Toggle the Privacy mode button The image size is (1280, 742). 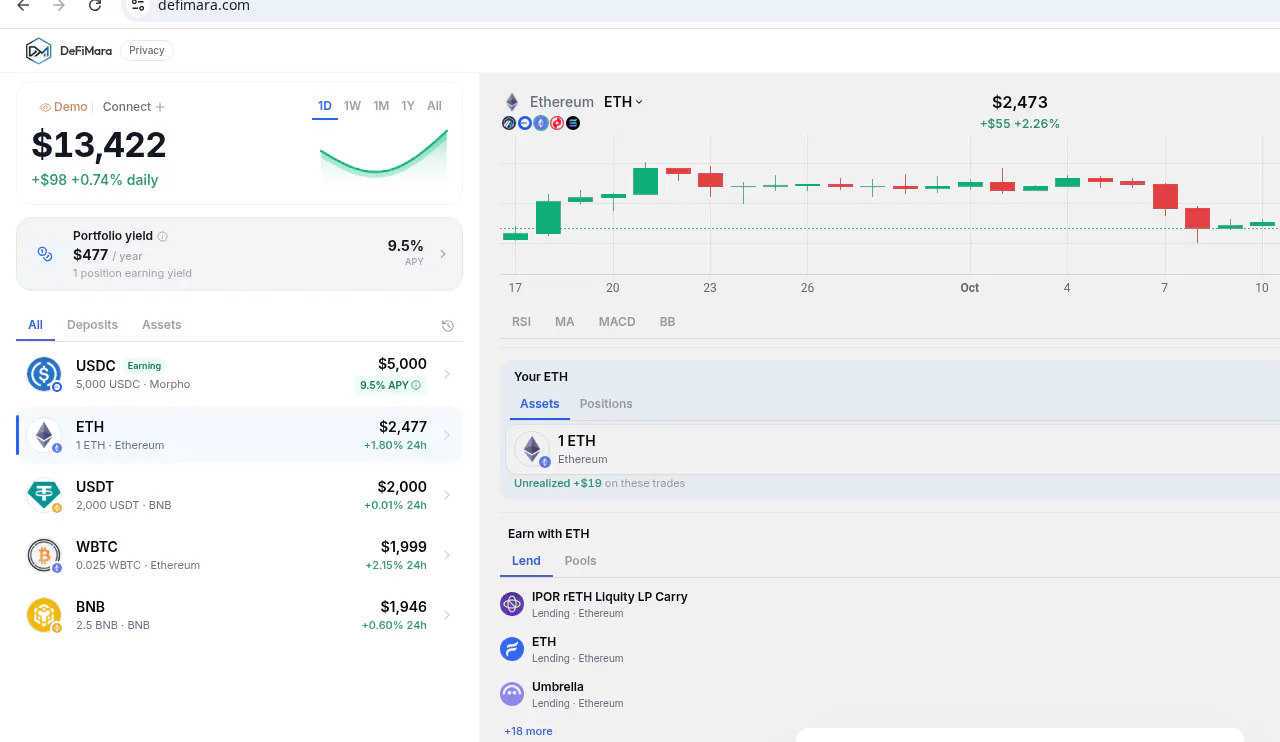pyautogui.click(x=147, y=50)
